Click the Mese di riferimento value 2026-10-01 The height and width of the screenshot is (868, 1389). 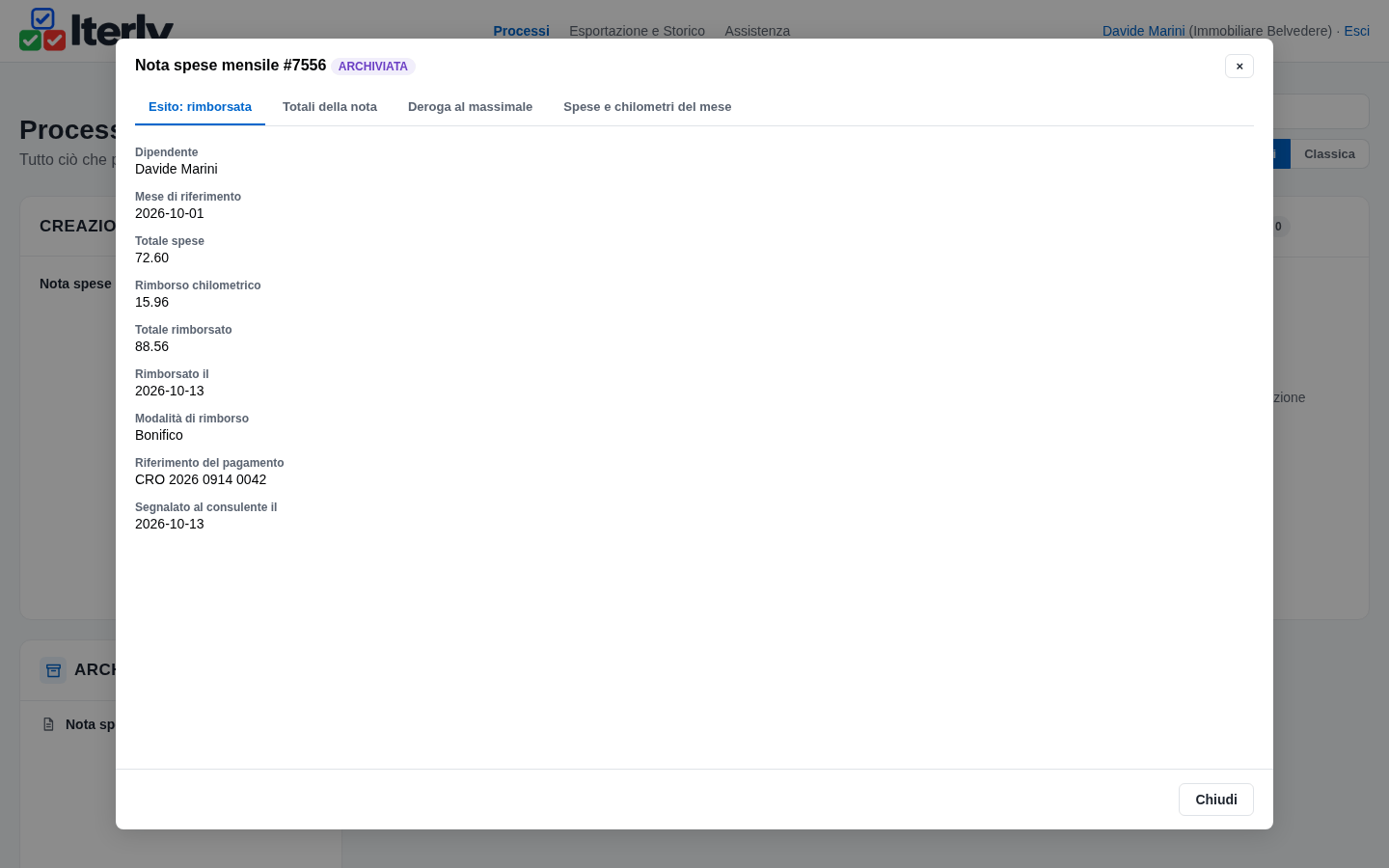[170, 213]
